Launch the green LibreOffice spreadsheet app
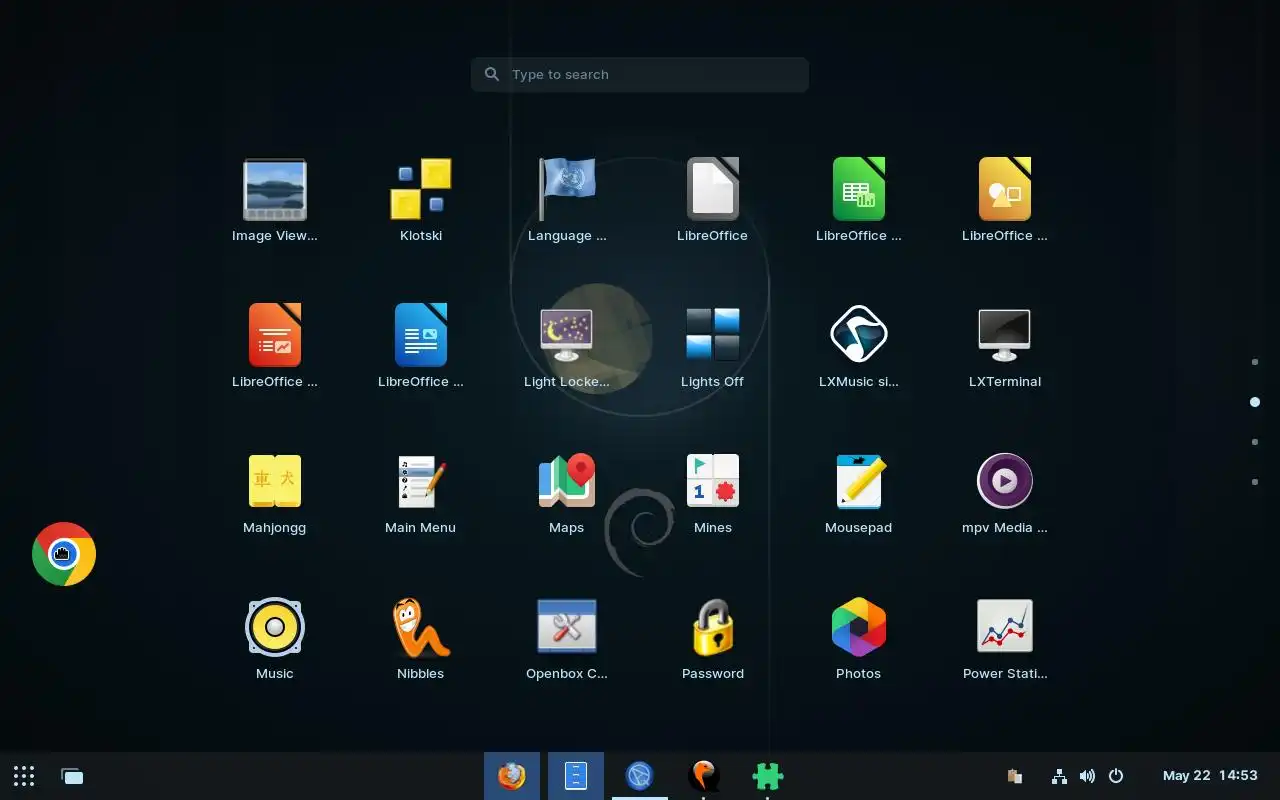Screen dimensions: 1280x800 [x=859, y=190]
